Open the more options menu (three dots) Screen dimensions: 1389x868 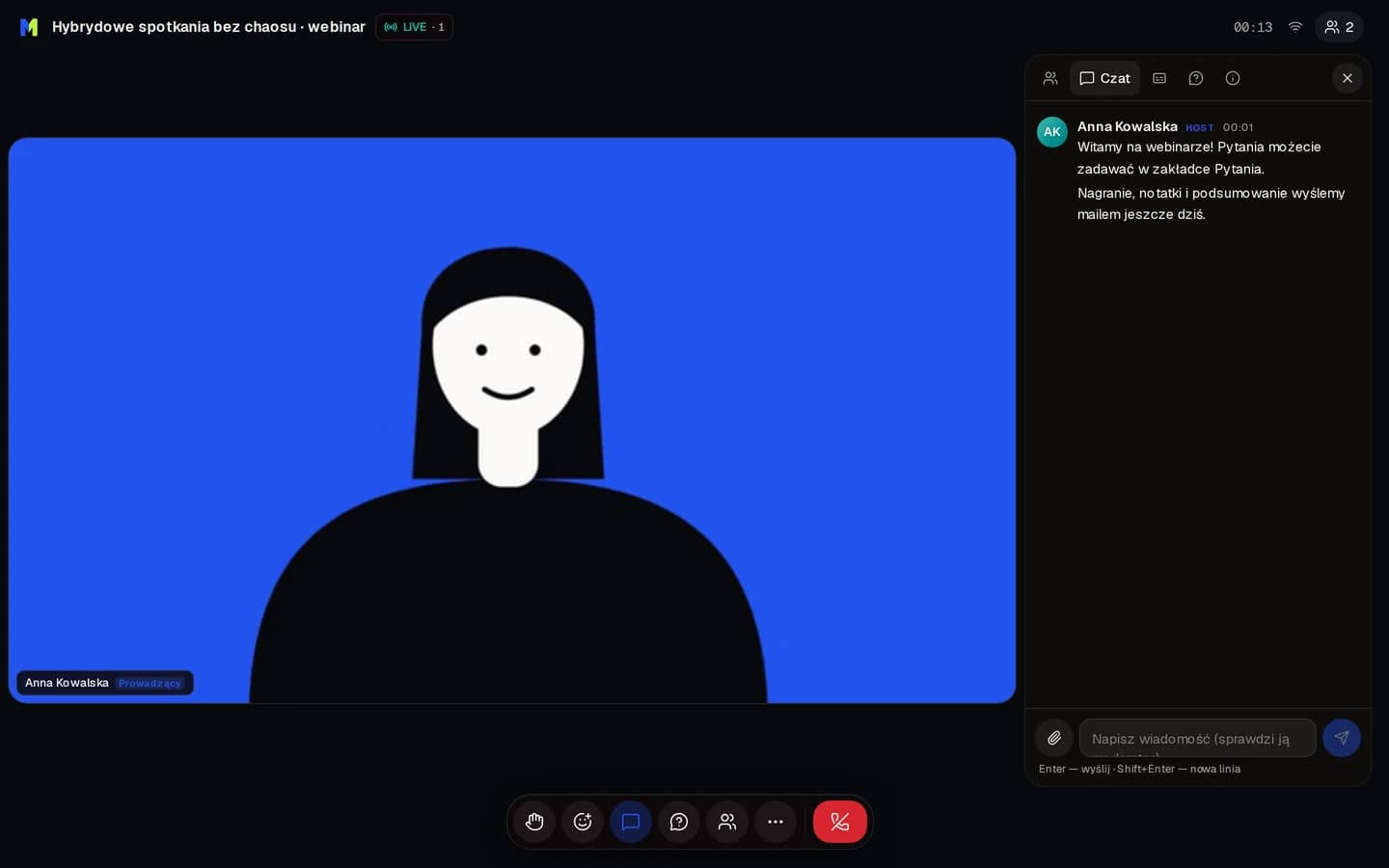pyautogui.click(x=776, y=822)
